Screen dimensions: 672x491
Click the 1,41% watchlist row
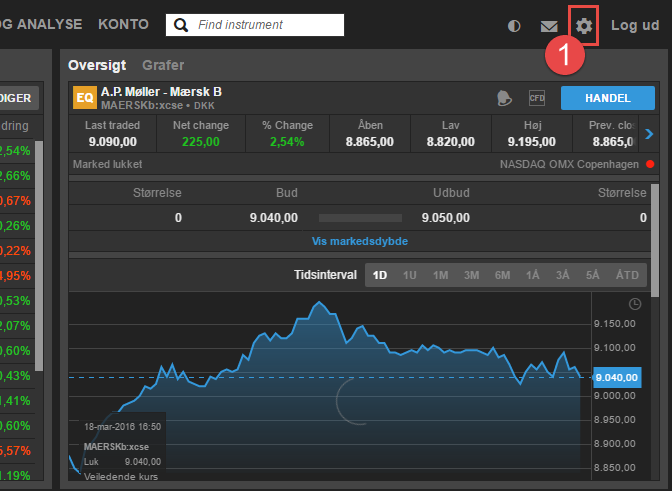tap(17, 401)
